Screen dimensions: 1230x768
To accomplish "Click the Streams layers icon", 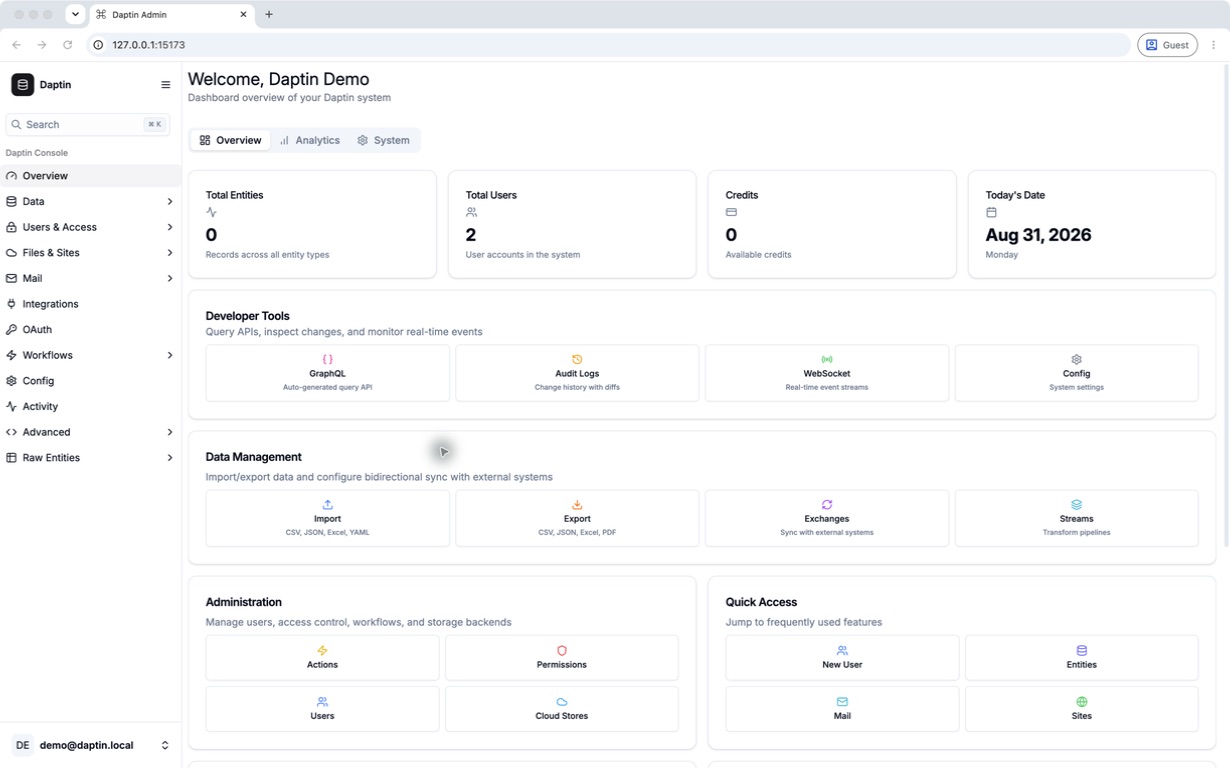I will pos(1077,505).
